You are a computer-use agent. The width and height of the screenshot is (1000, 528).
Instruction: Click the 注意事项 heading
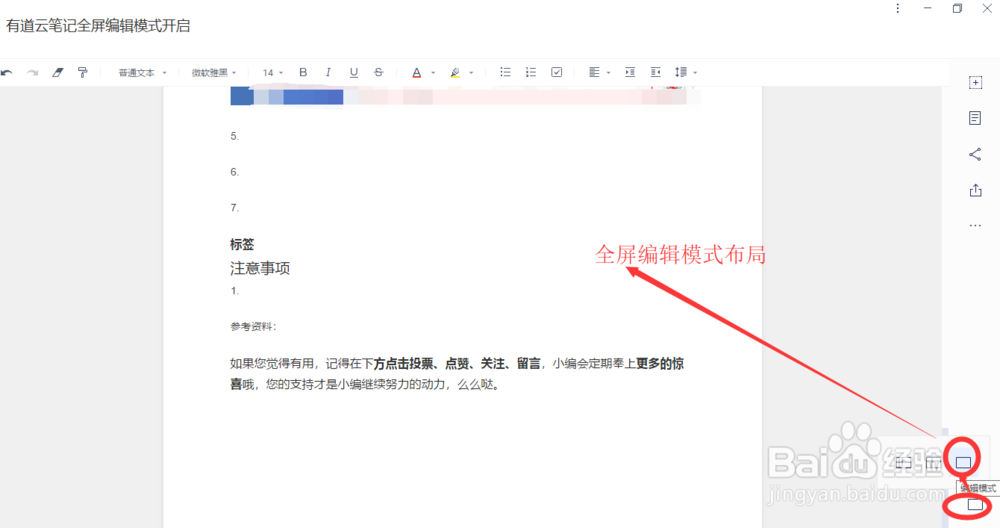tap(260, 268)
